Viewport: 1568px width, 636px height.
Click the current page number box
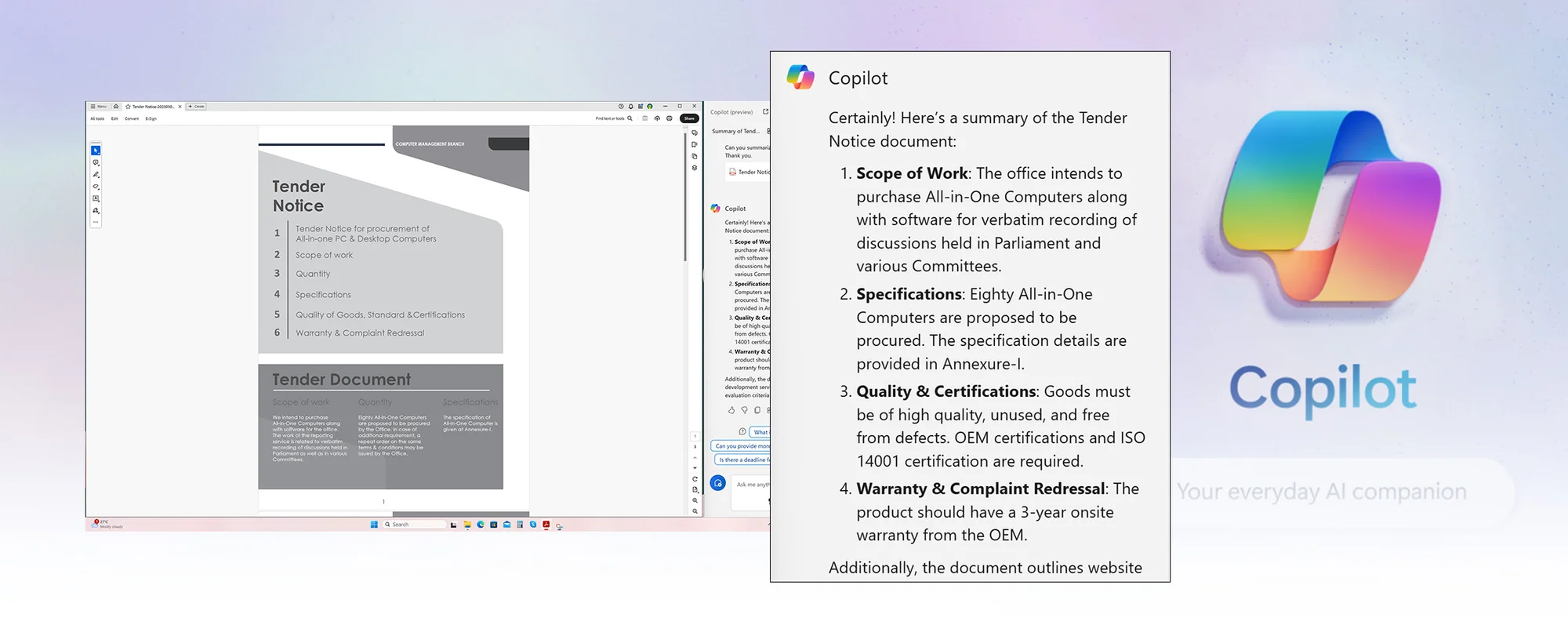click(x=695, y=436)
